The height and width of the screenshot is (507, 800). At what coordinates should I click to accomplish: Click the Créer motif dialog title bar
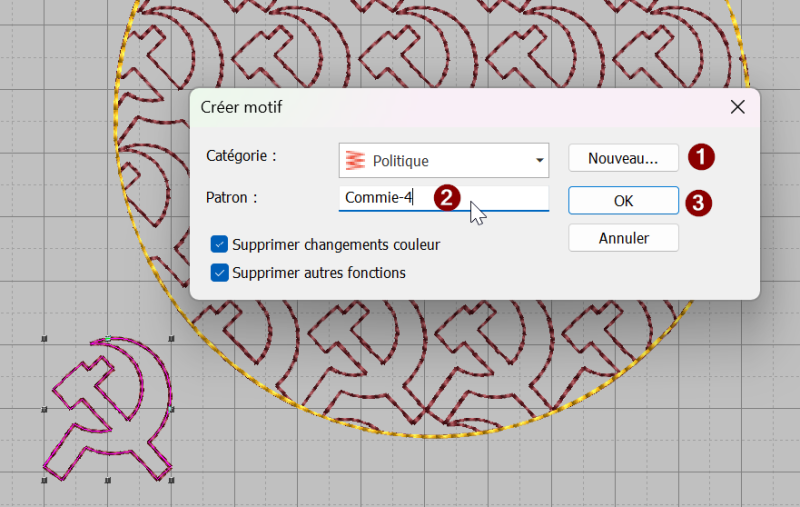pyautogui.click(x=459, y=107)
